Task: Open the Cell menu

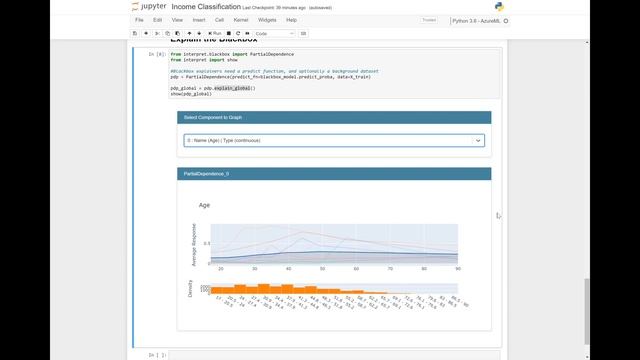Action: [219, 20]
